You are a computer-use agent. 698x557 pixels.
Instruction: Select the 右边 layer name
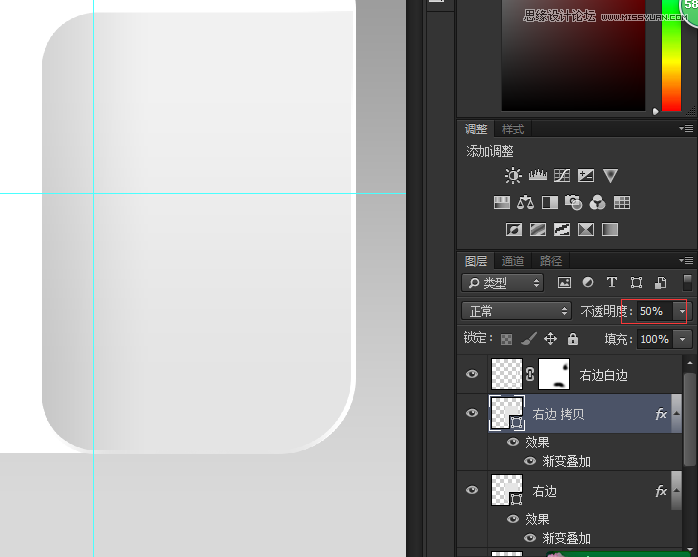click(544, 491)
